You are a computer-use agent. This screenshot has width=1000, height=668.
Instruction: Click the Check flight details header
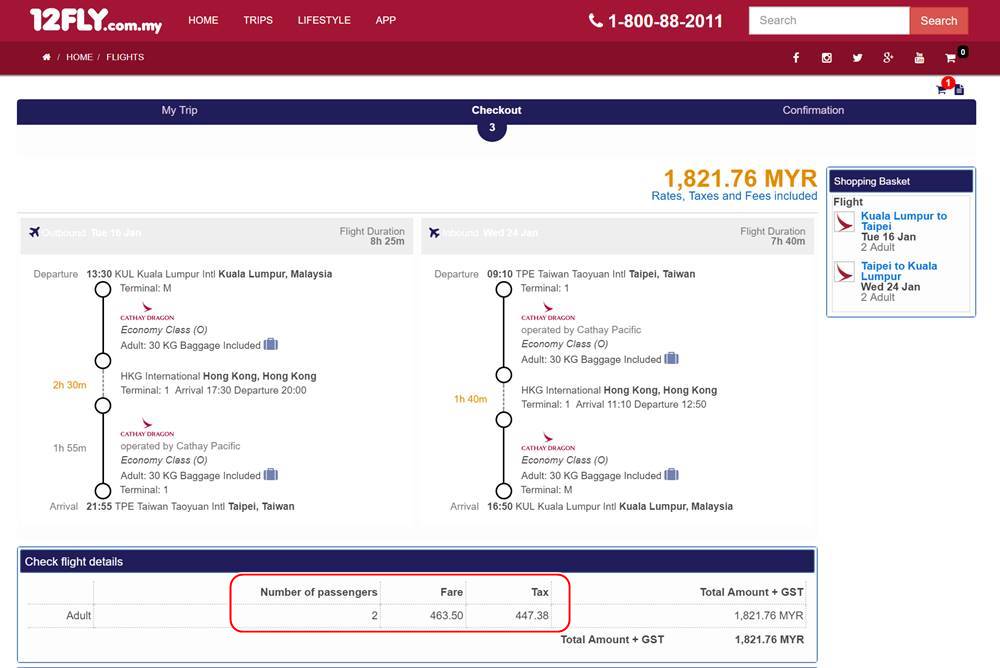417,561
